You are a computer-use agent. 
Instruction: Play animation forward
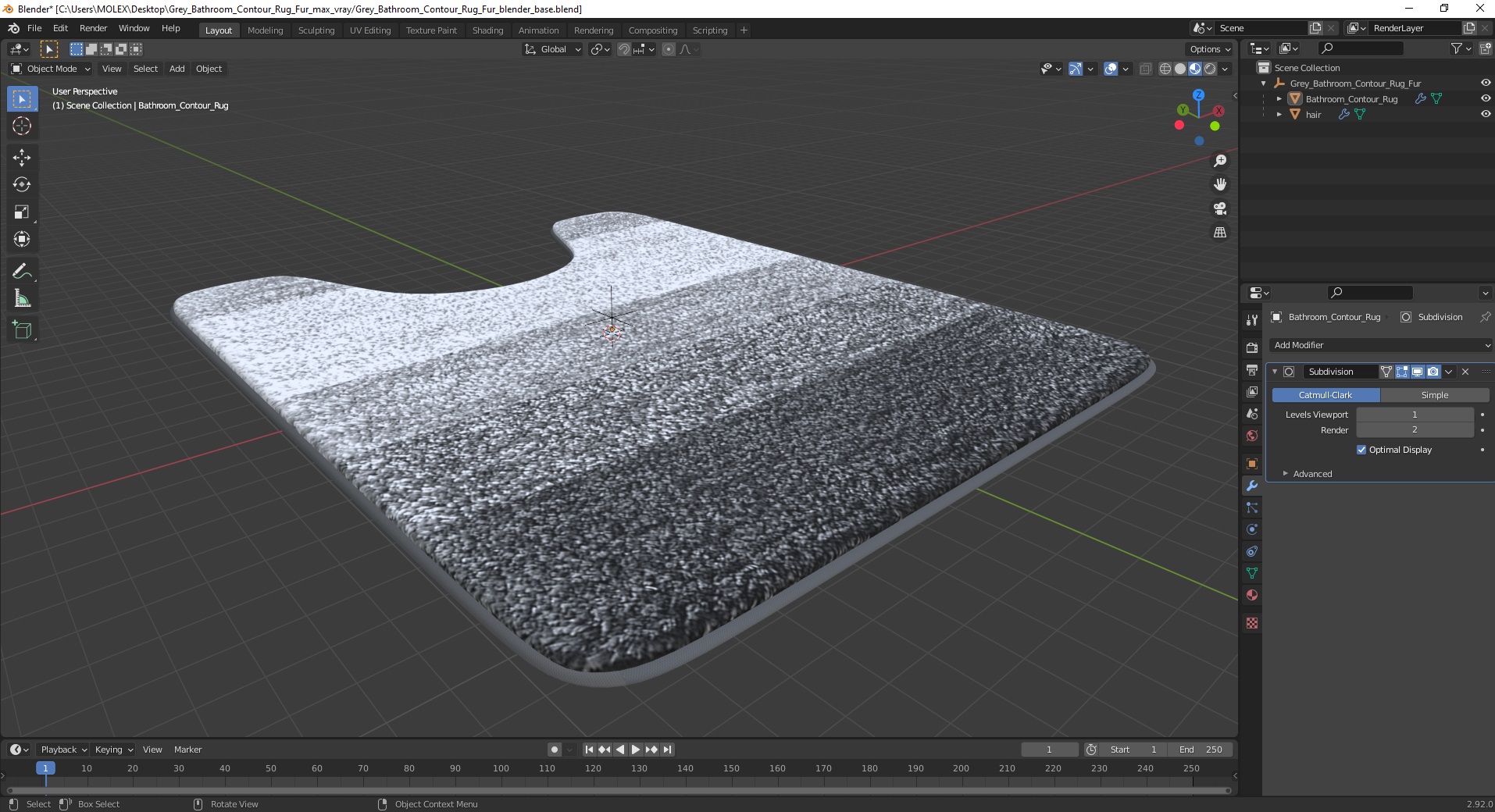pos(635,750)
